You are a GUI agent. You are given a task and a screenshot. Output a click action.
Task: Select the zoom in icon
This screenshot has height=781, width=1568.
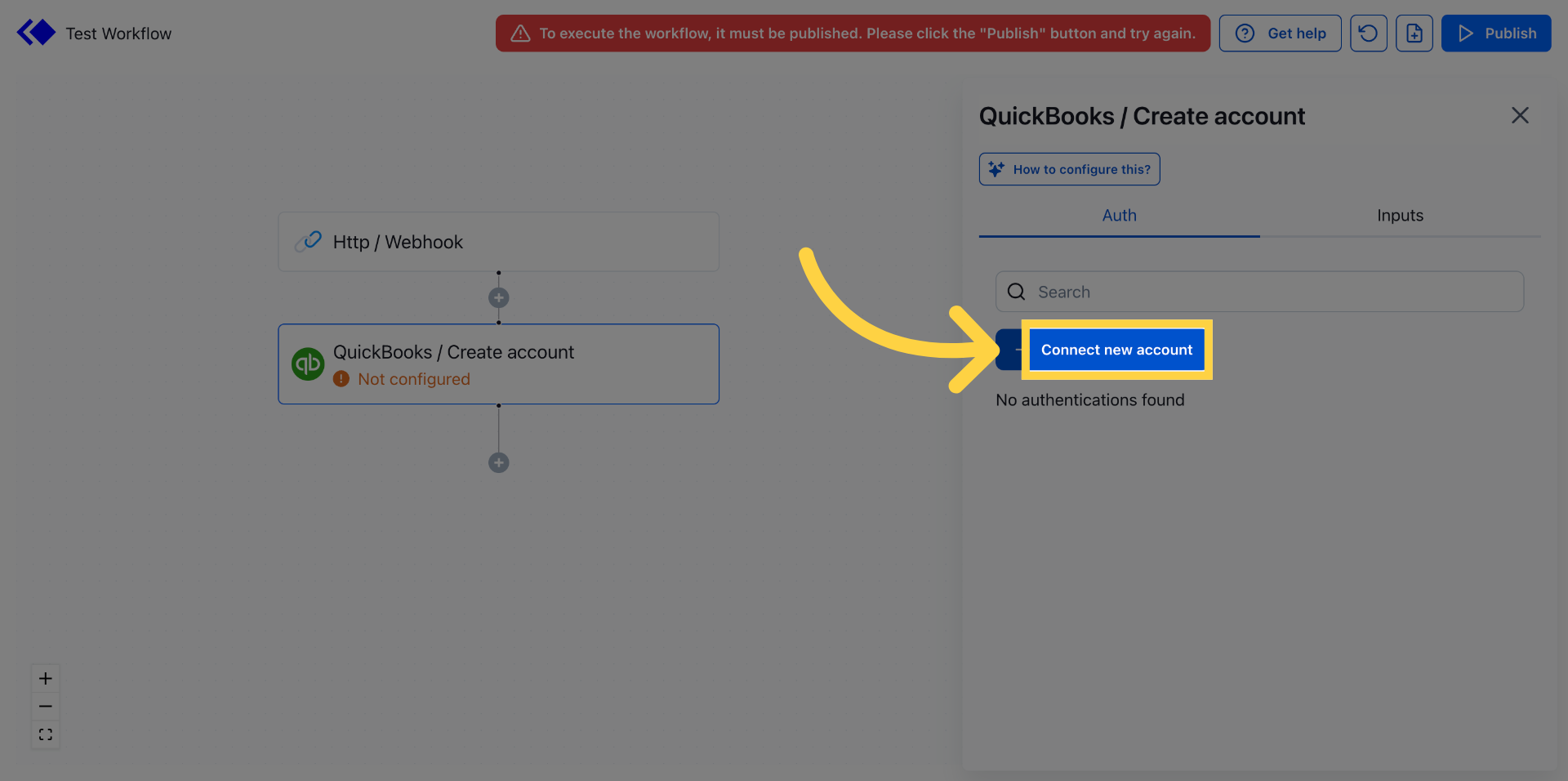click(45, 678)
